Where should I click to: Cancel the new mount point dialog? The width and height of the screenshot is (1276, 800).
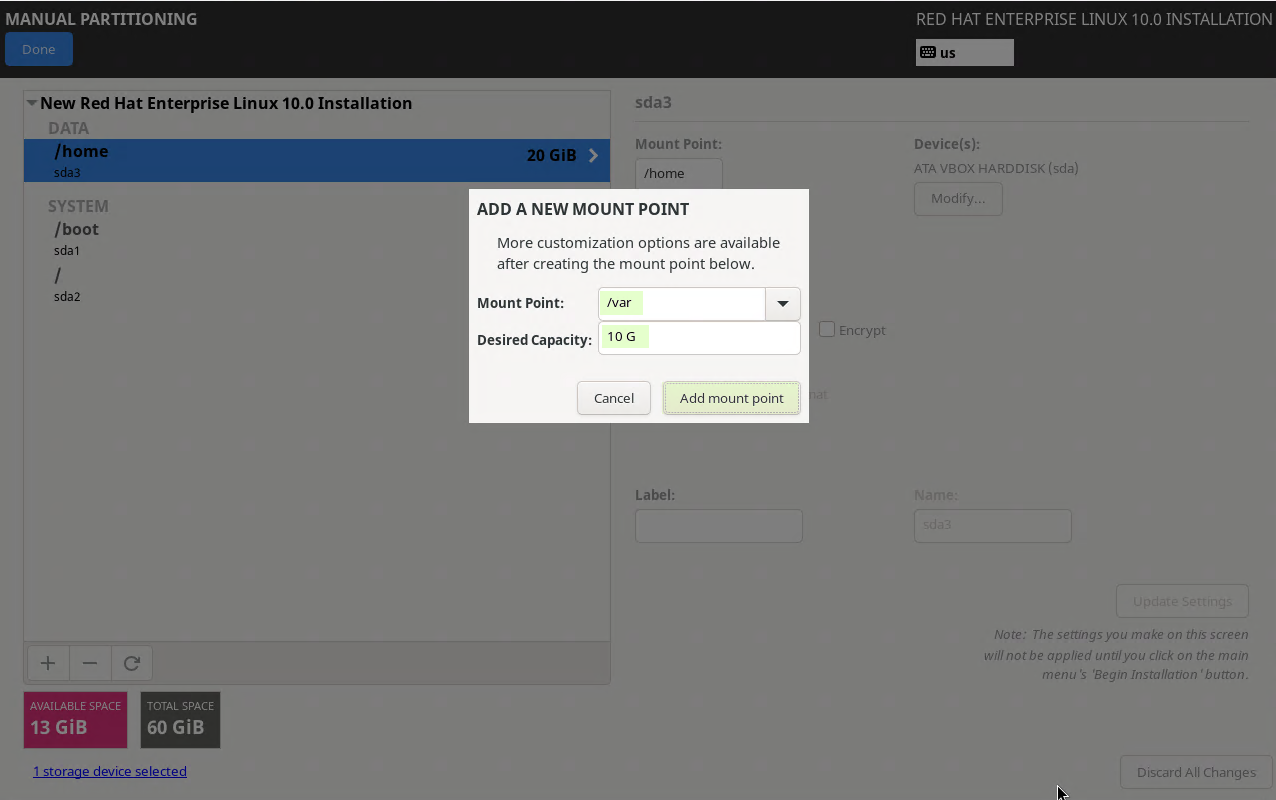614,398
